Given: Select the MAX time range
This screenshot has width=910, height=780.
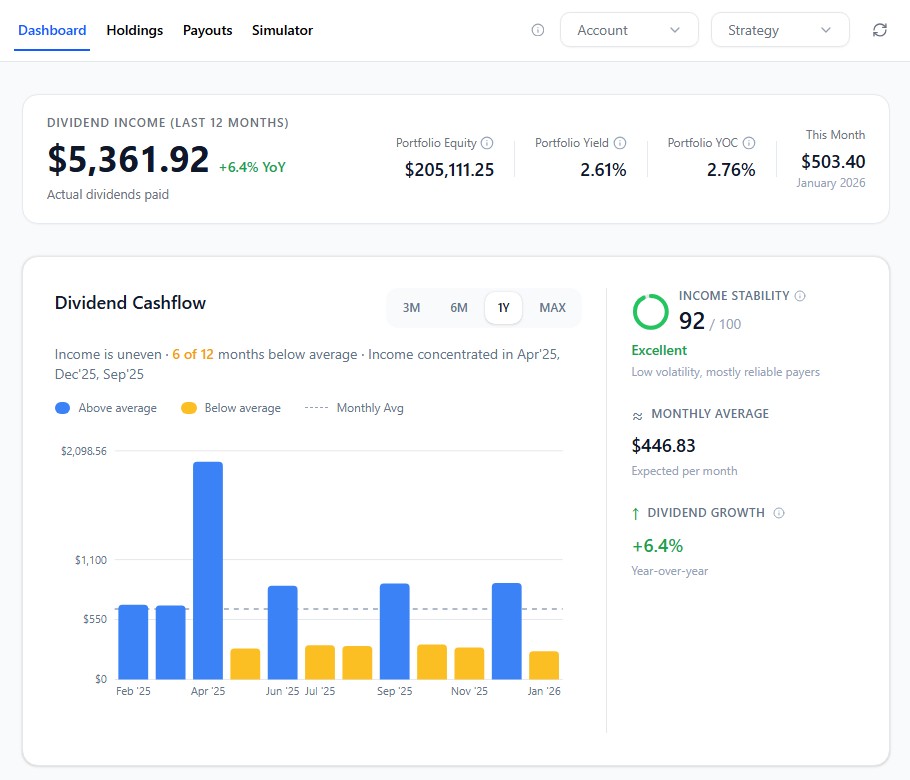Looking at the screenshot, I should point(552,308).
